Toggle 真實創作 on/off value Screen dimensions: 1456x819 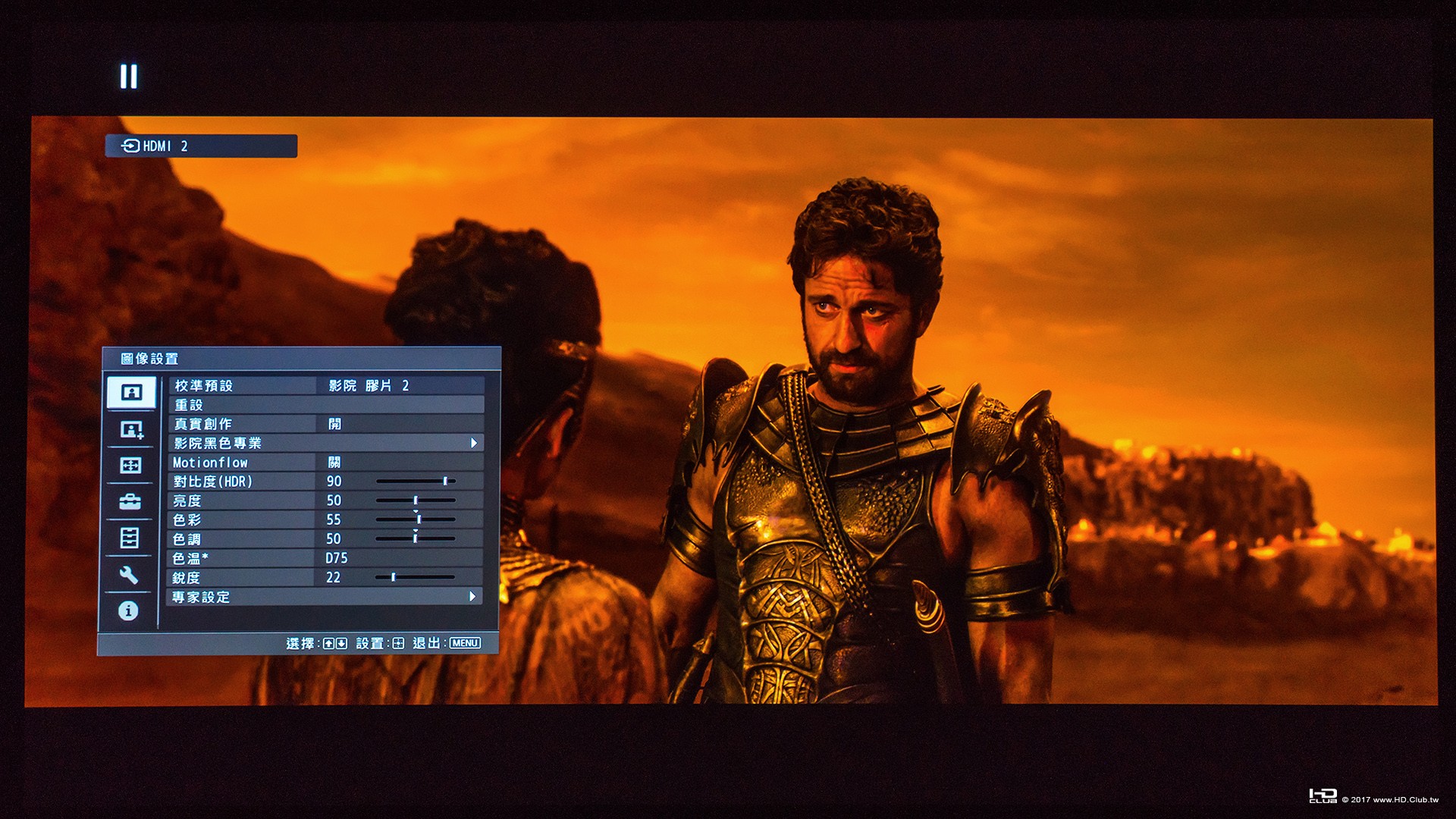[334, 424]
